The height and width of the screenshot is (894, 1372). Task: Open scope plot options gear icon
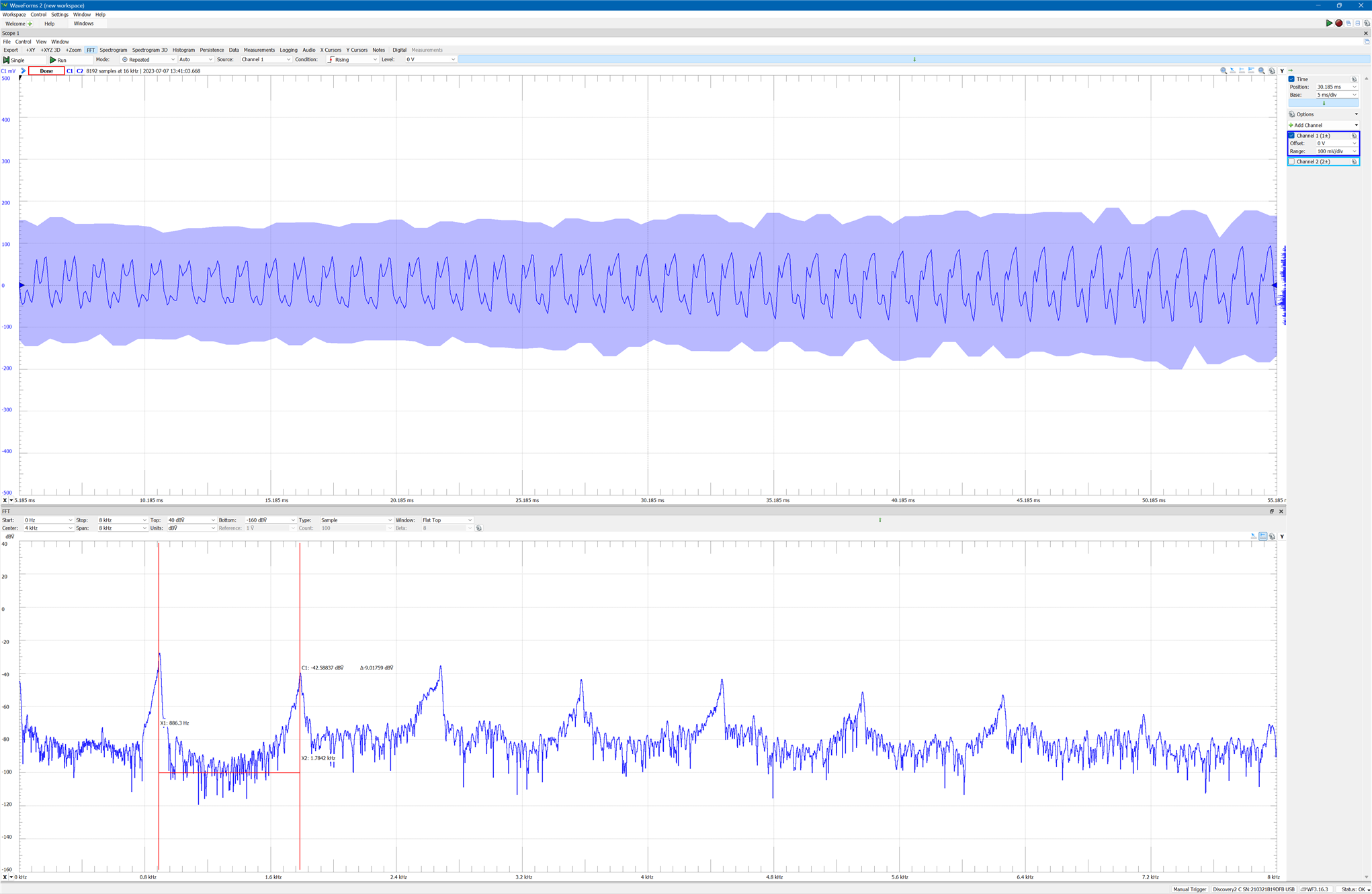click(1272, 71)
